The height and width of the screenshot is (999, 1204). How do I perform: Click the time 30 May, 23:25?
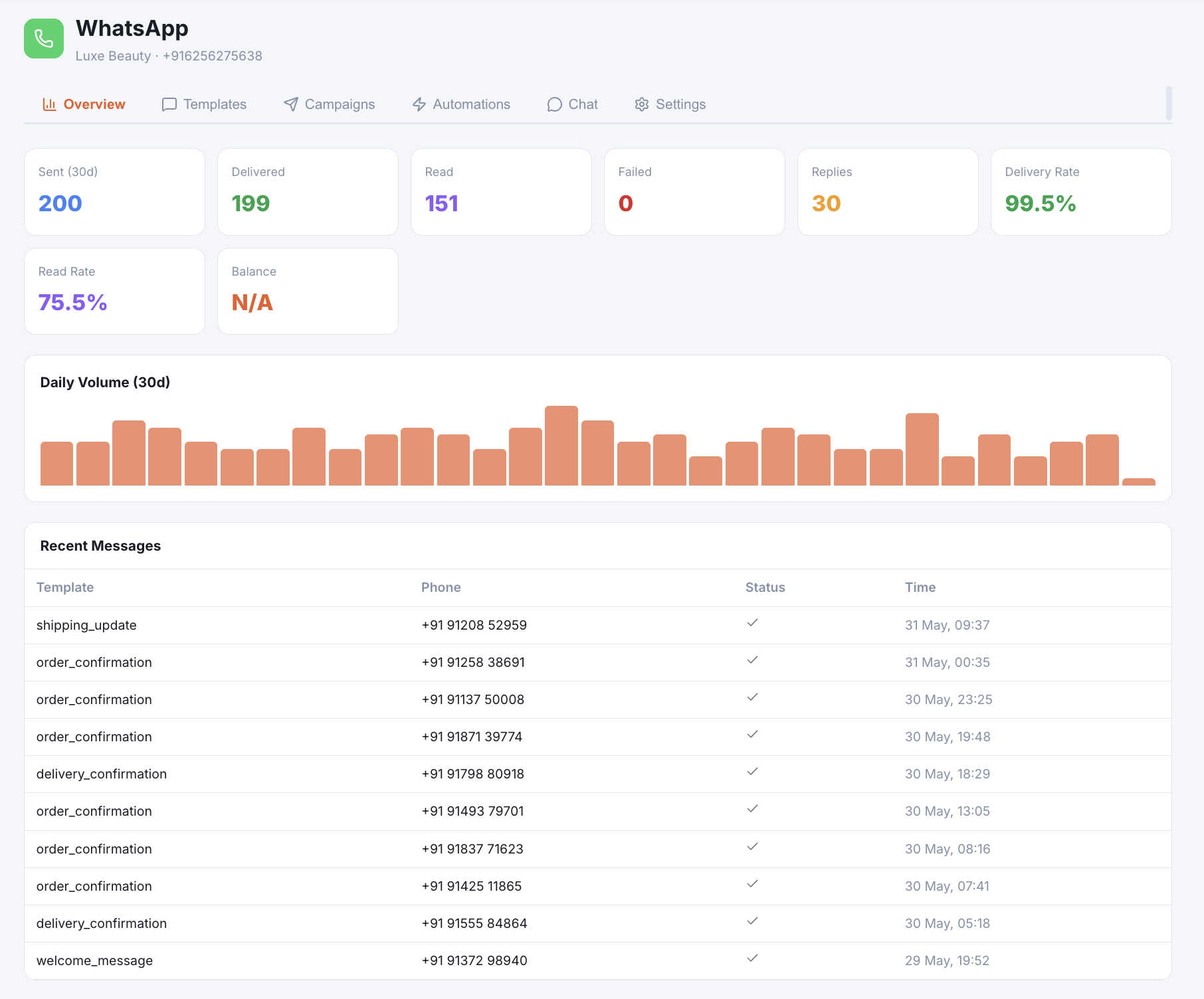click(949, 699)
